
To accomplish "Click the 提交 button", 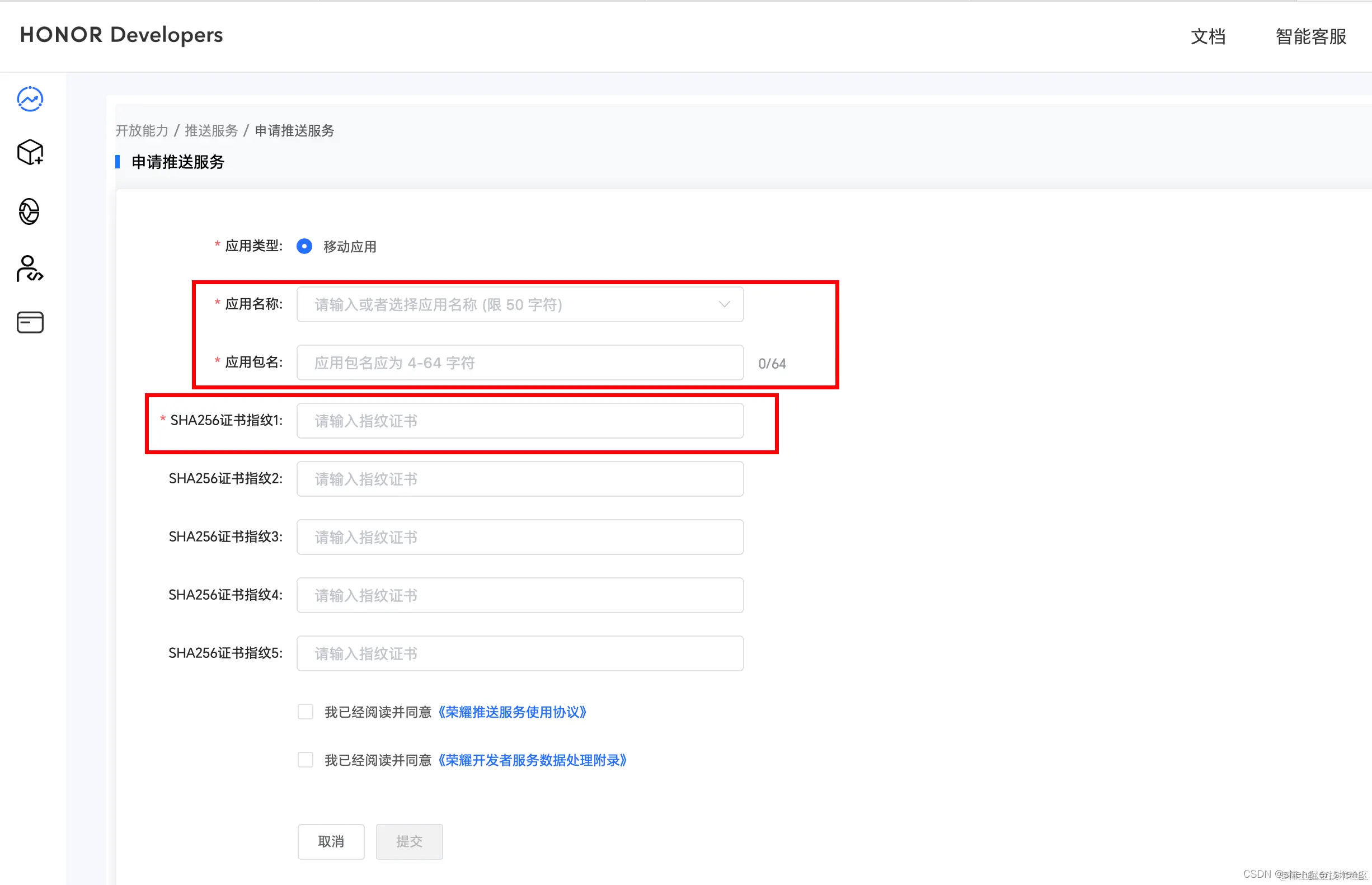I will [409, 842].
